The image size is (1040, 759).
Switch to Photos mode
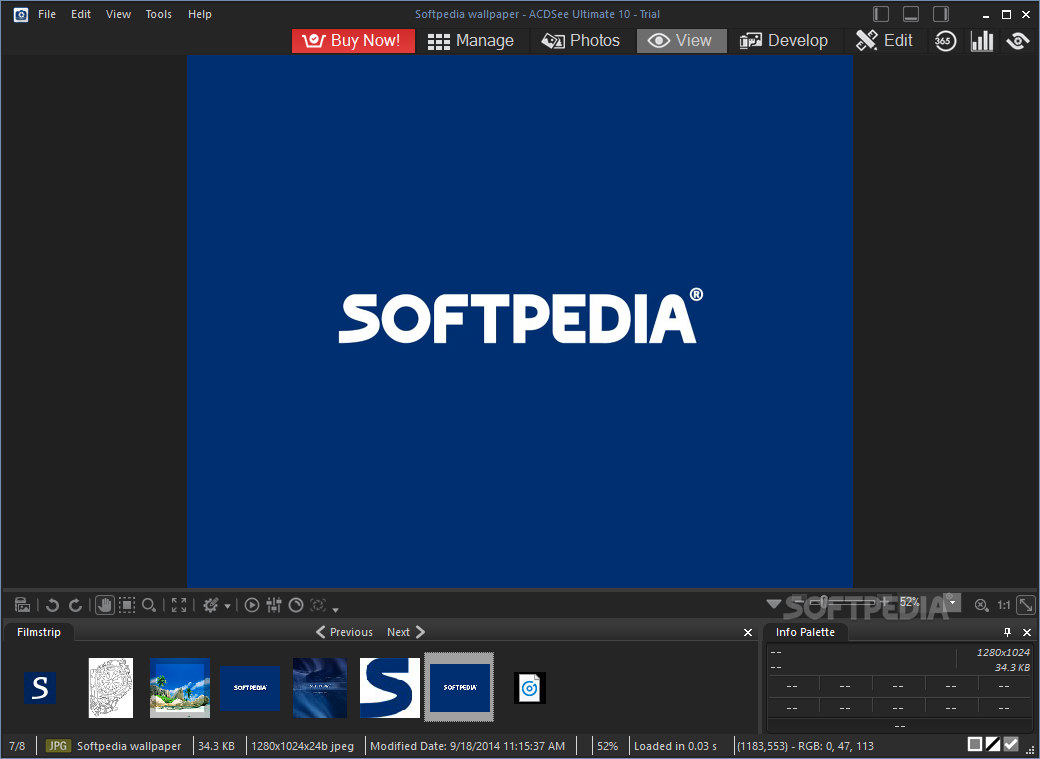[580, 40]
